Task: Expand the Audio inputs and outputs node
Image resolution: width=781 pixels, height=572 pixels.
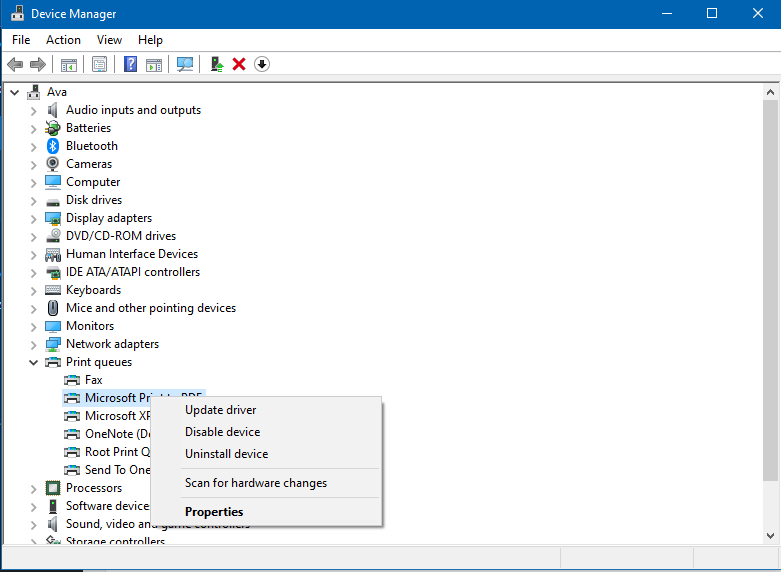Action: [x=33, y=110]
